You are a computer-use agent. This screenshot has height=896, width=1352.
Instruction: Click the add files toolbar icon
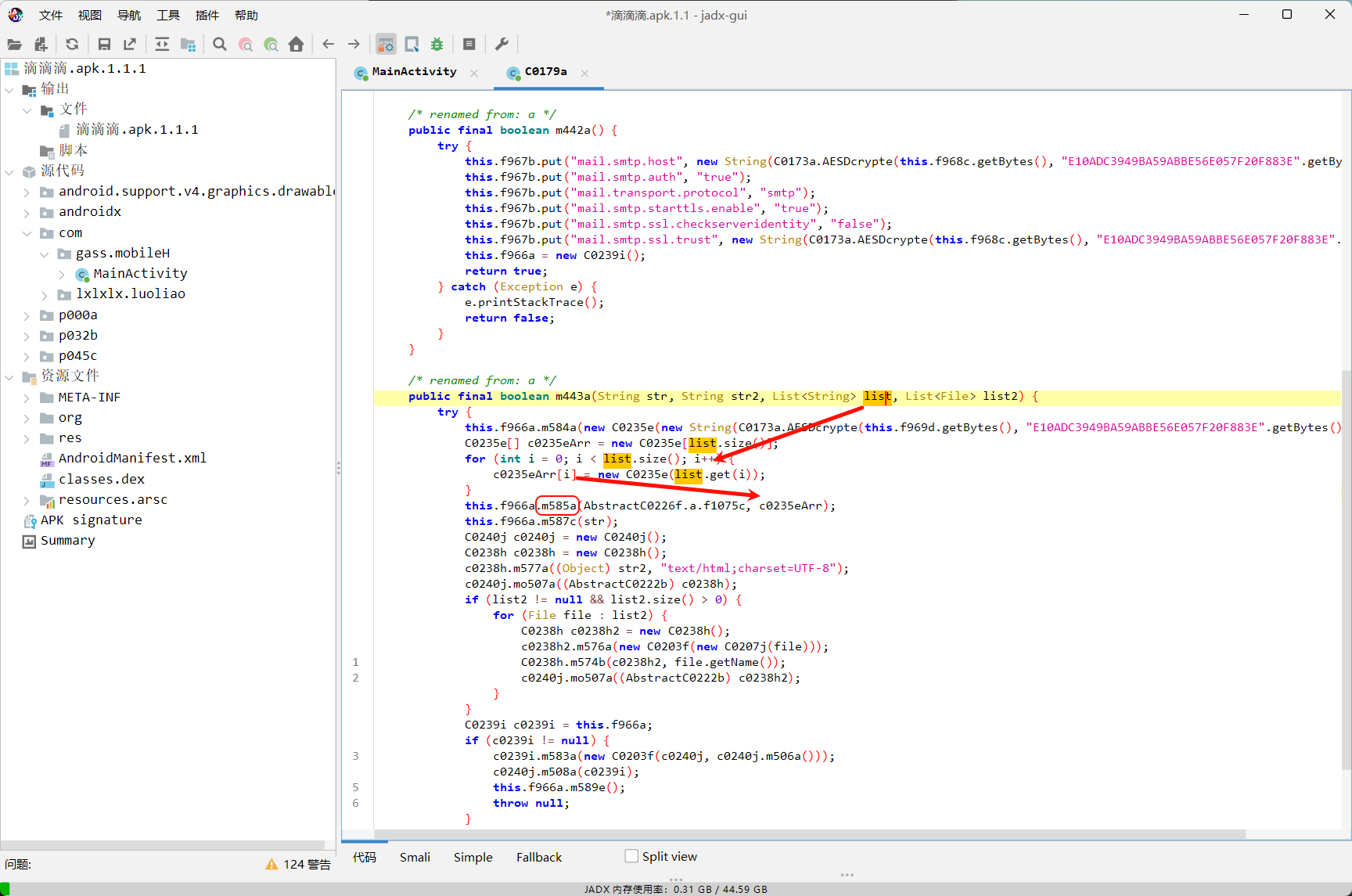tap(41, 45)
